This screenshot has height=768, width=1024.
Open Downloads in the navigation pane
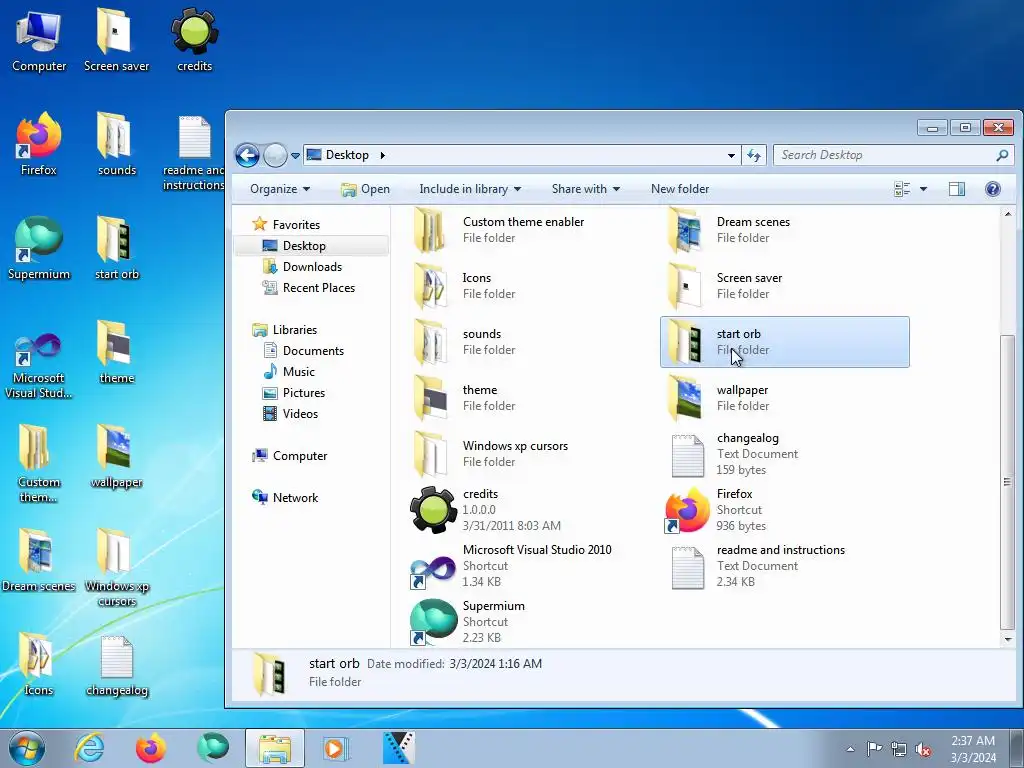click(x=312, y=267)
